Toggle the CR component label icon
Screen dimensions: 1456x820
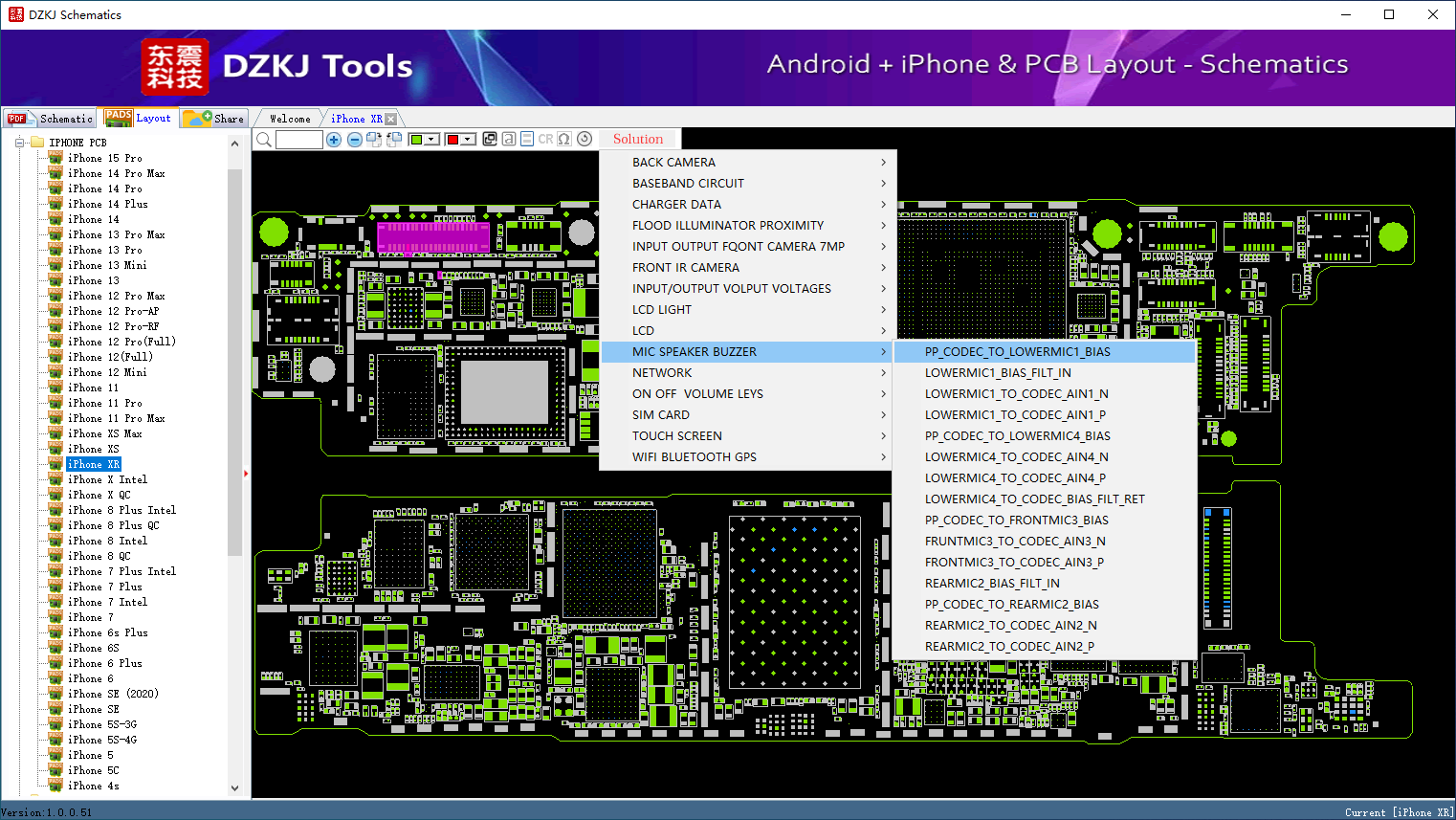[545, 139]
